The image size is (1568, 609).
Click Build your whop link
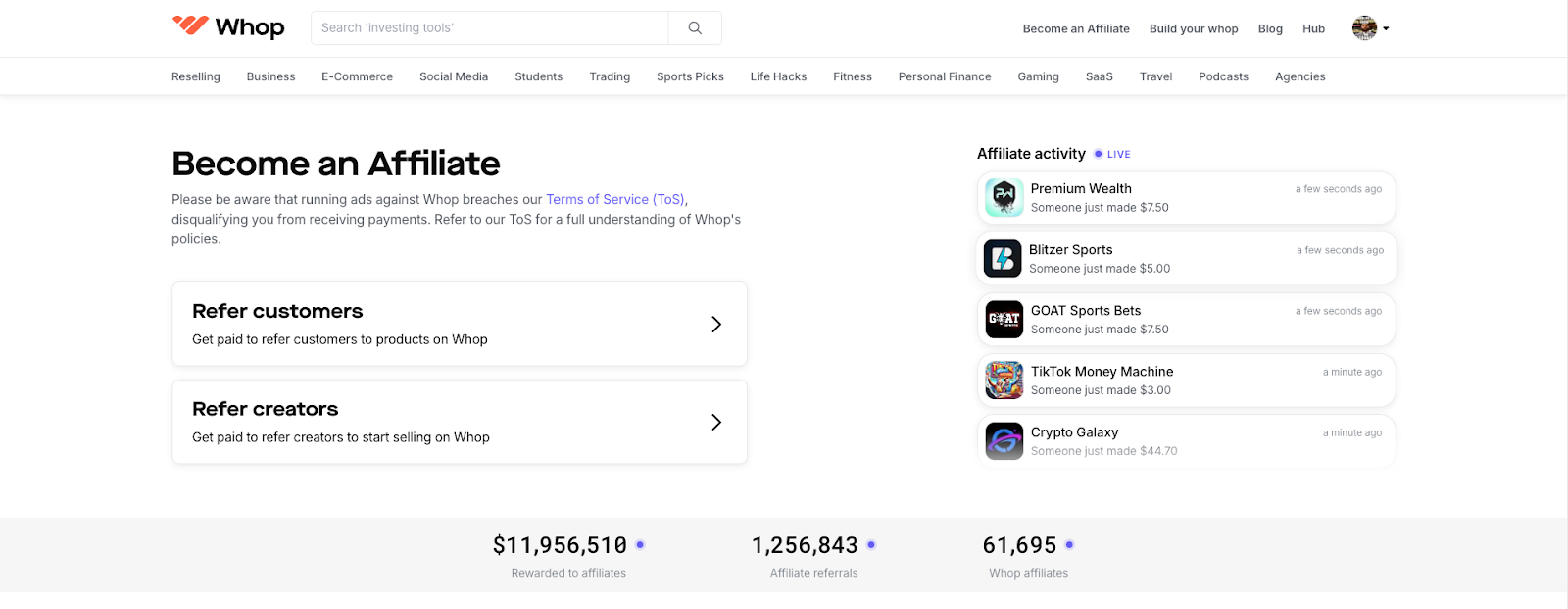point(1194,28)
